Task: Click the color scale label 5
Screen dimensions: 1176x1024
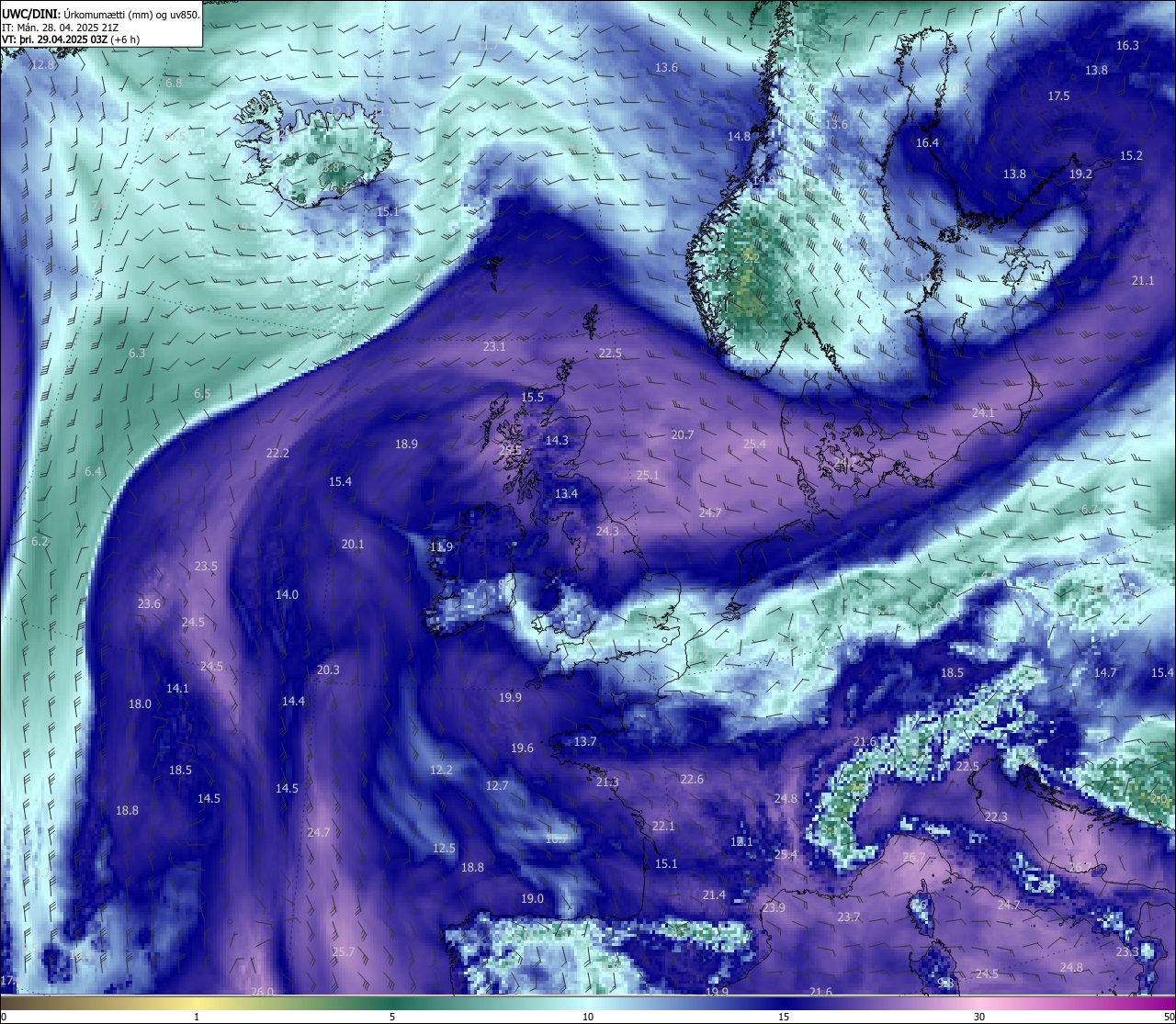Action: pos(392,1017)
